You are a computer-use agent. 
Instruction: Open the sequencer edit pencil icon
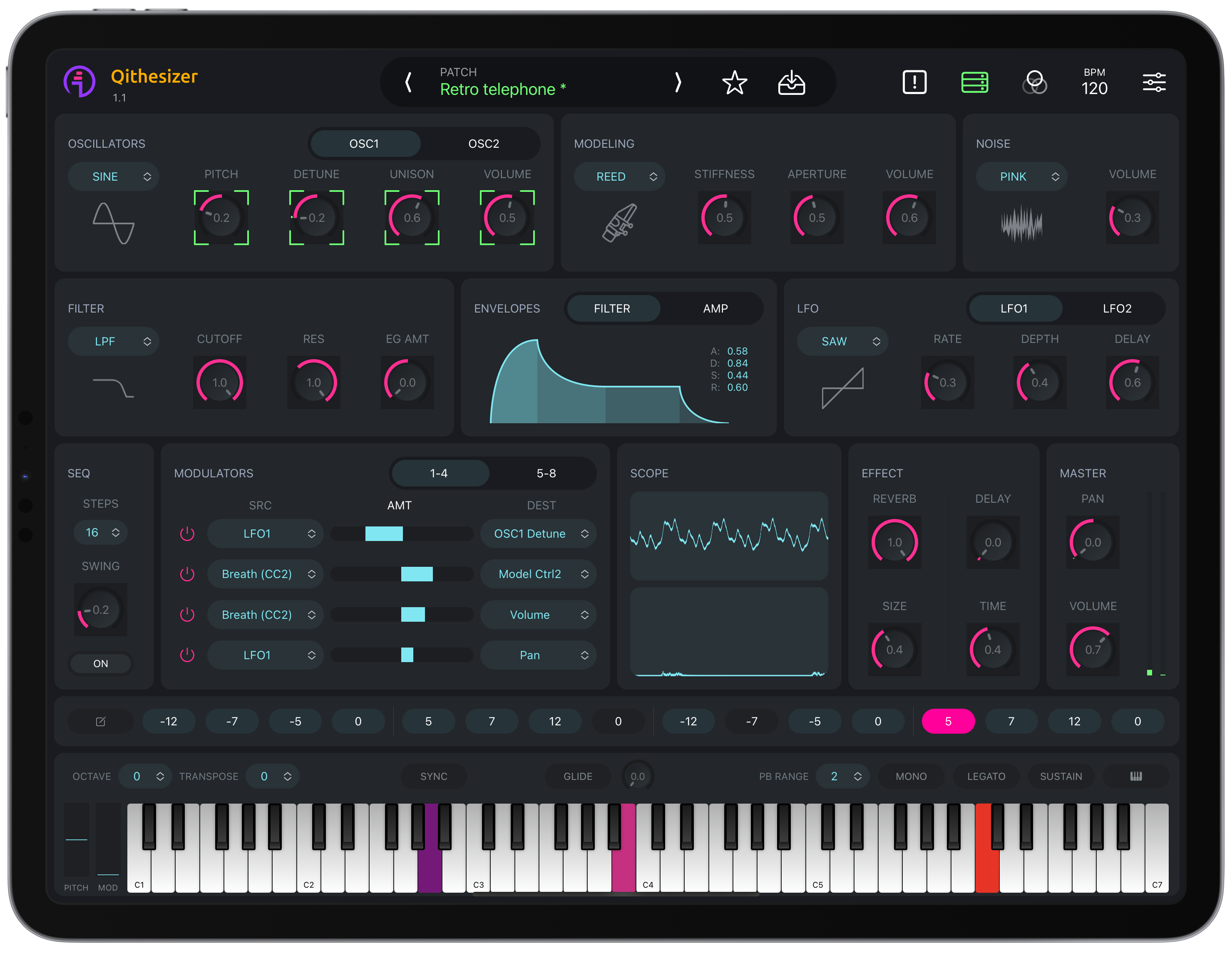tap(100, 721)
